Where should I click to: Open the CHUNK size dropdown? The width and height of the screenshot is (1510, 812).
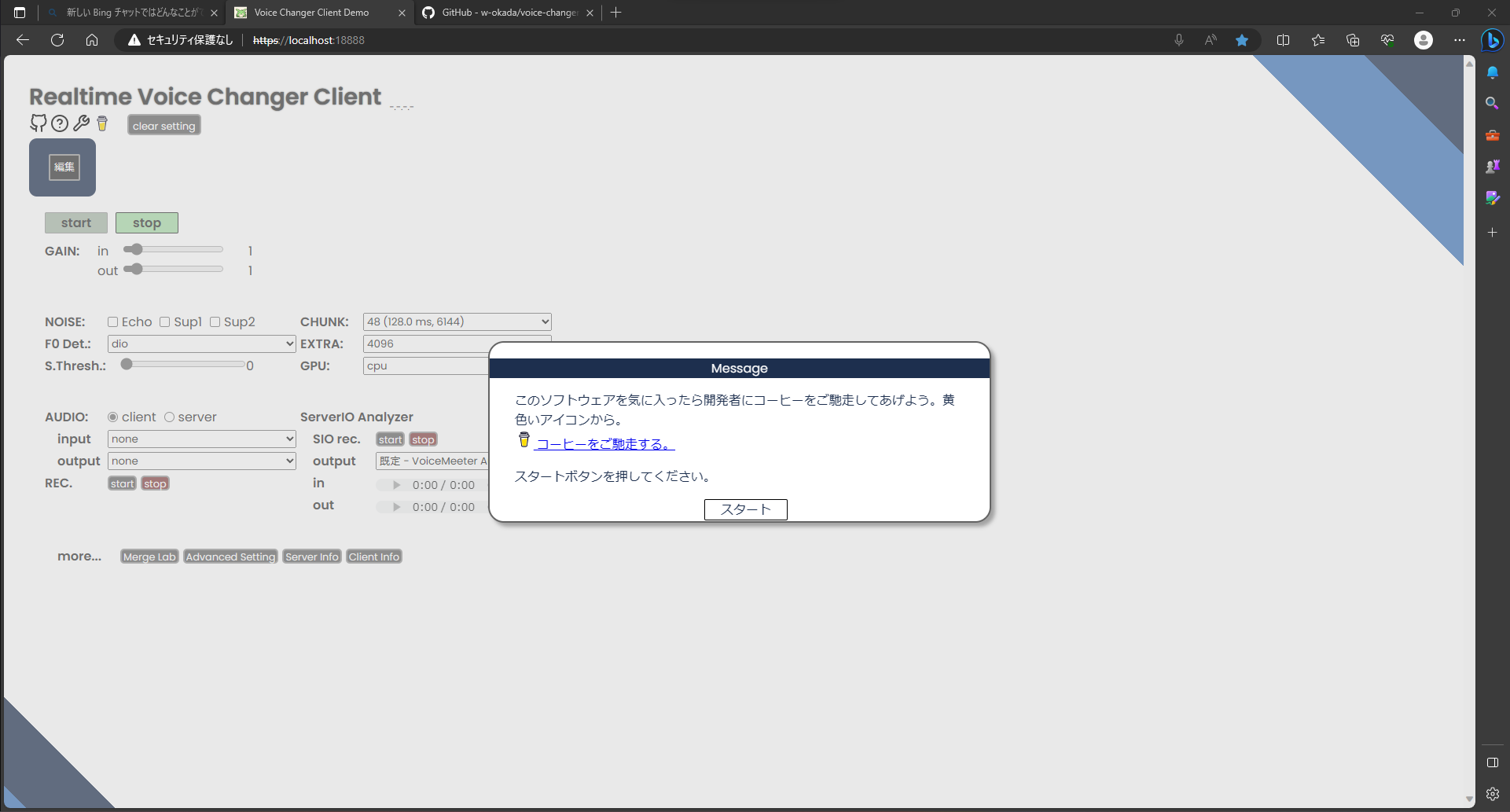pos(456,321)
